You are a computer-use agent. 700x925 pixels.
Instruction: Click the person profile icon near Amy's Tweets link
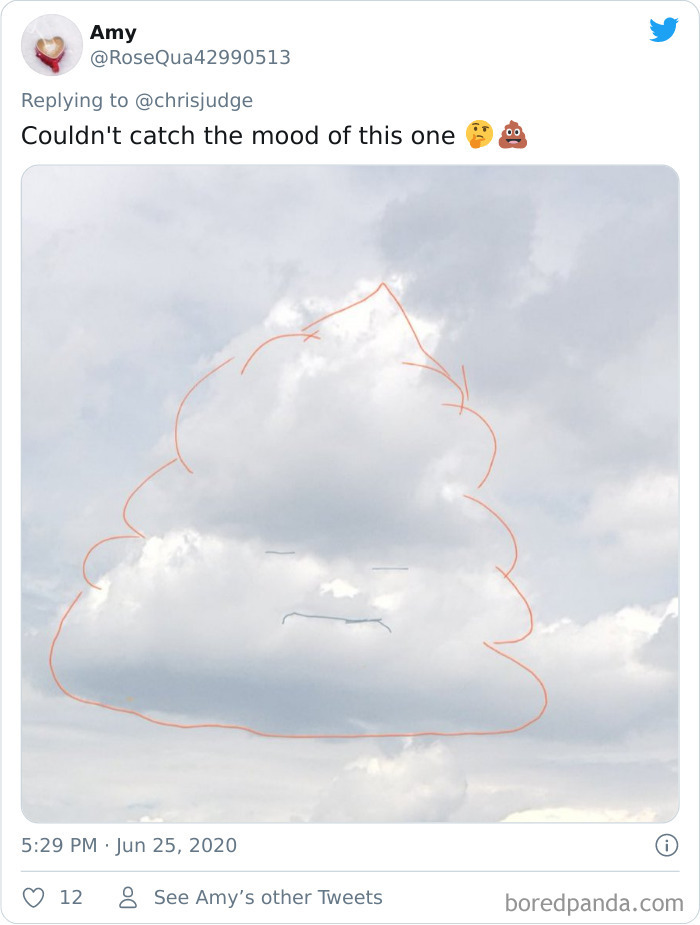[126, 898]
